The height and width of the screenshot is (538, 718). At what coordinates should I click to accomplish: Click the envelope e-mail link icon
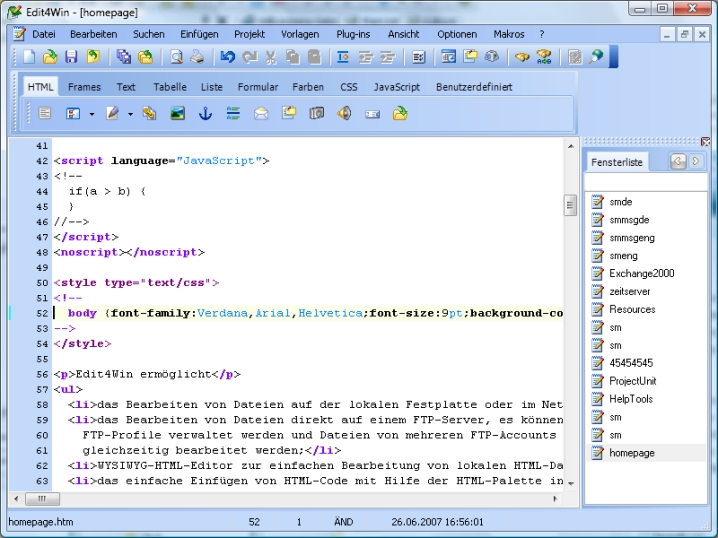click(261, 114)
